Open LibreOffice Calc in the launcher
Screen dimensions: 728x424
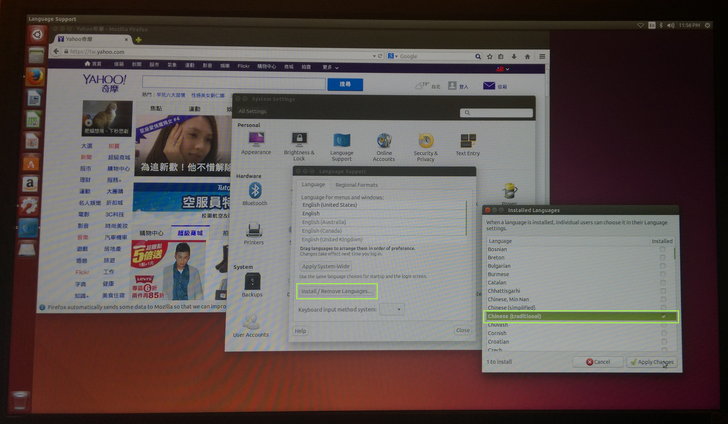pos(33,119)
